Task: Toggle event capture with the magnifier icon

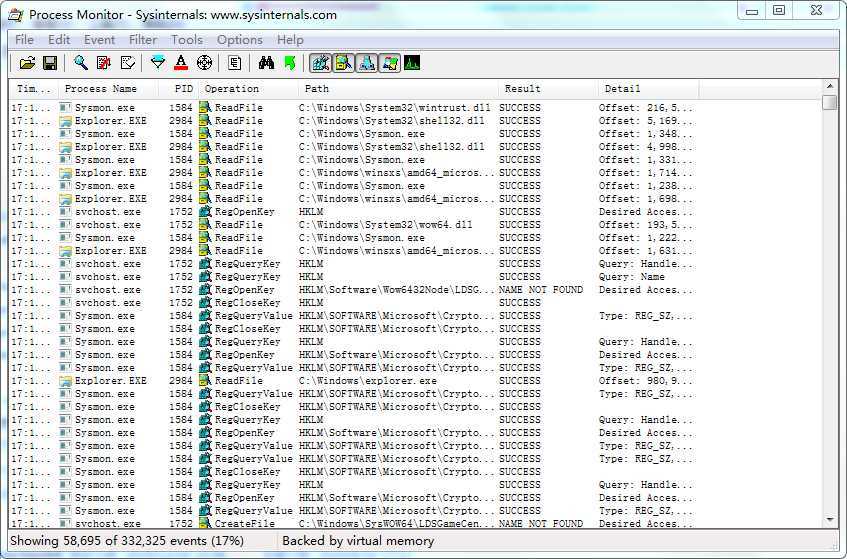Action: tap(81, 63)
